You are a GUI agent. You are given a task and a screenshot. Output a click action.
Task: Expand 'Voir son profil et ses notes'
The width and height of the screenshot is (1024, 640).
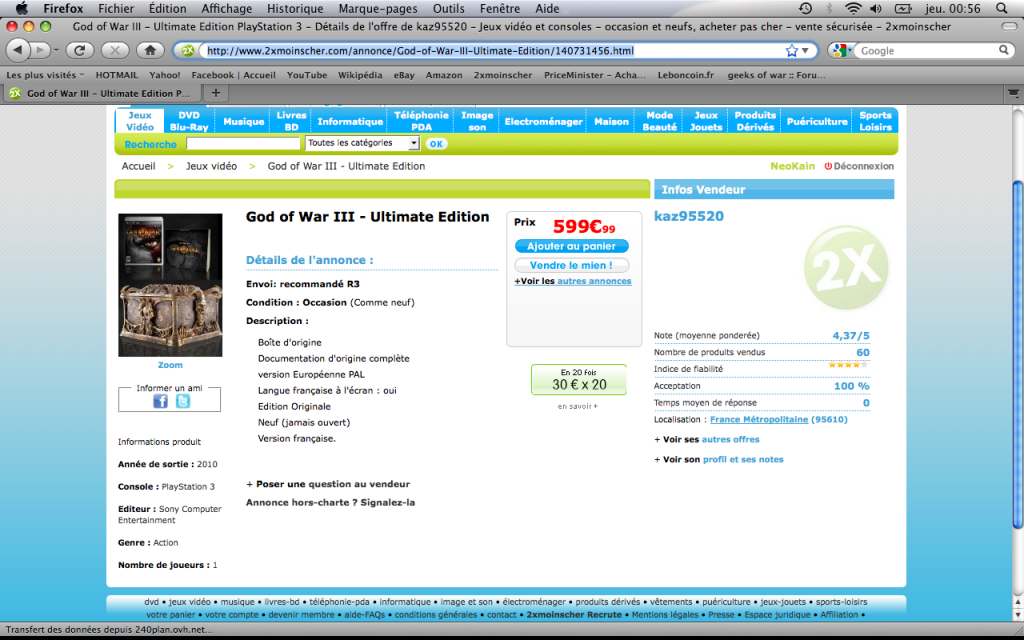tap(718, 459)
